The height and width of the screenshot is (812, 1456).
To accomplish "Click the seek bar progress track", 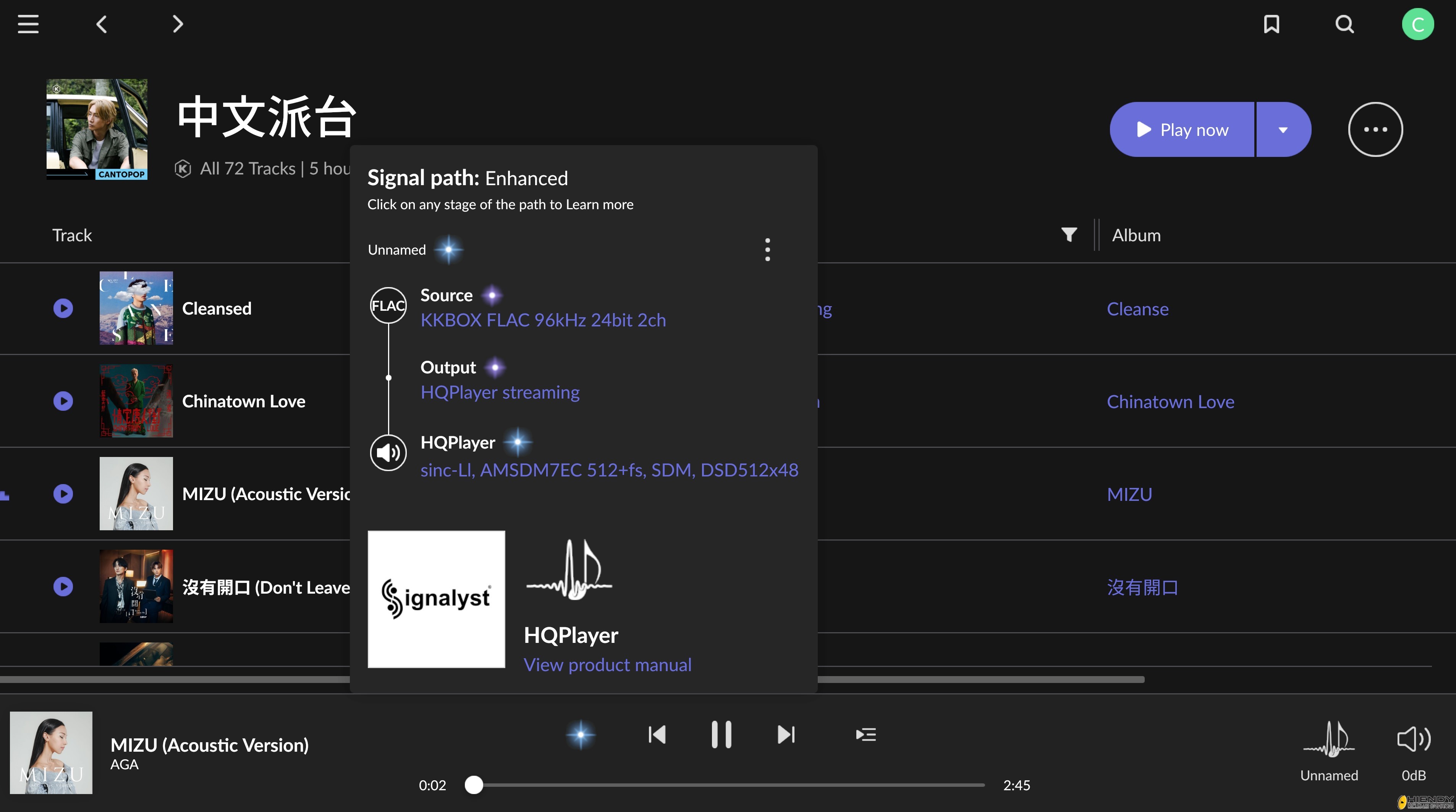I will (x=724, y=785).
